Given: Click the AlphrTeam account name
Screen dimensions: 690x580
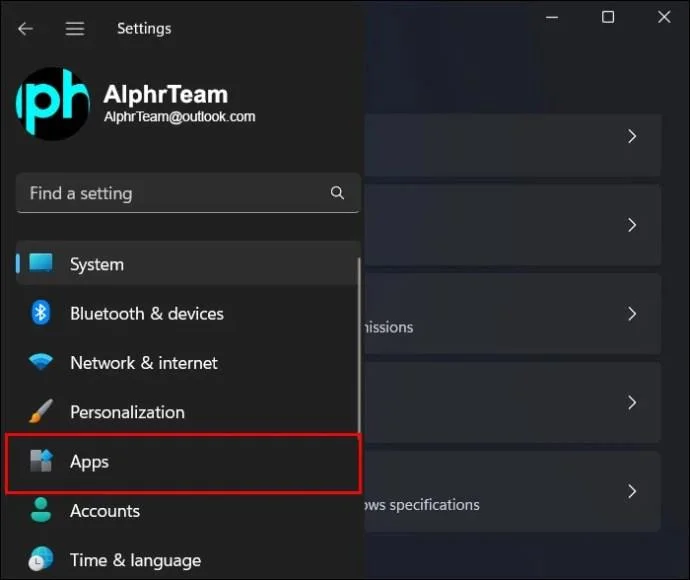Looking at the screenshot, I should [165, 95].
